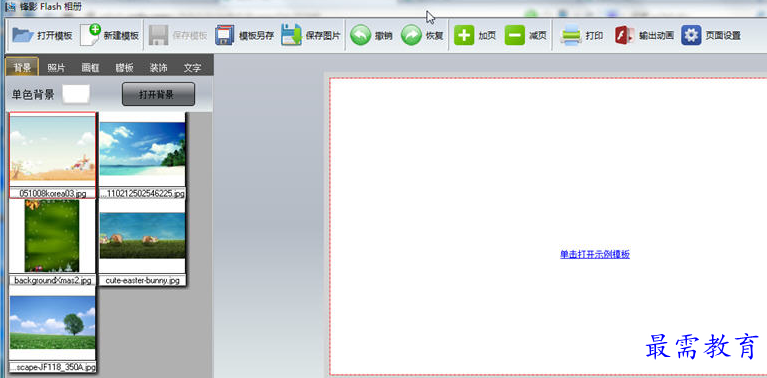
Task: Switch to the 背景 tab
Action: [x=22, y=67]
